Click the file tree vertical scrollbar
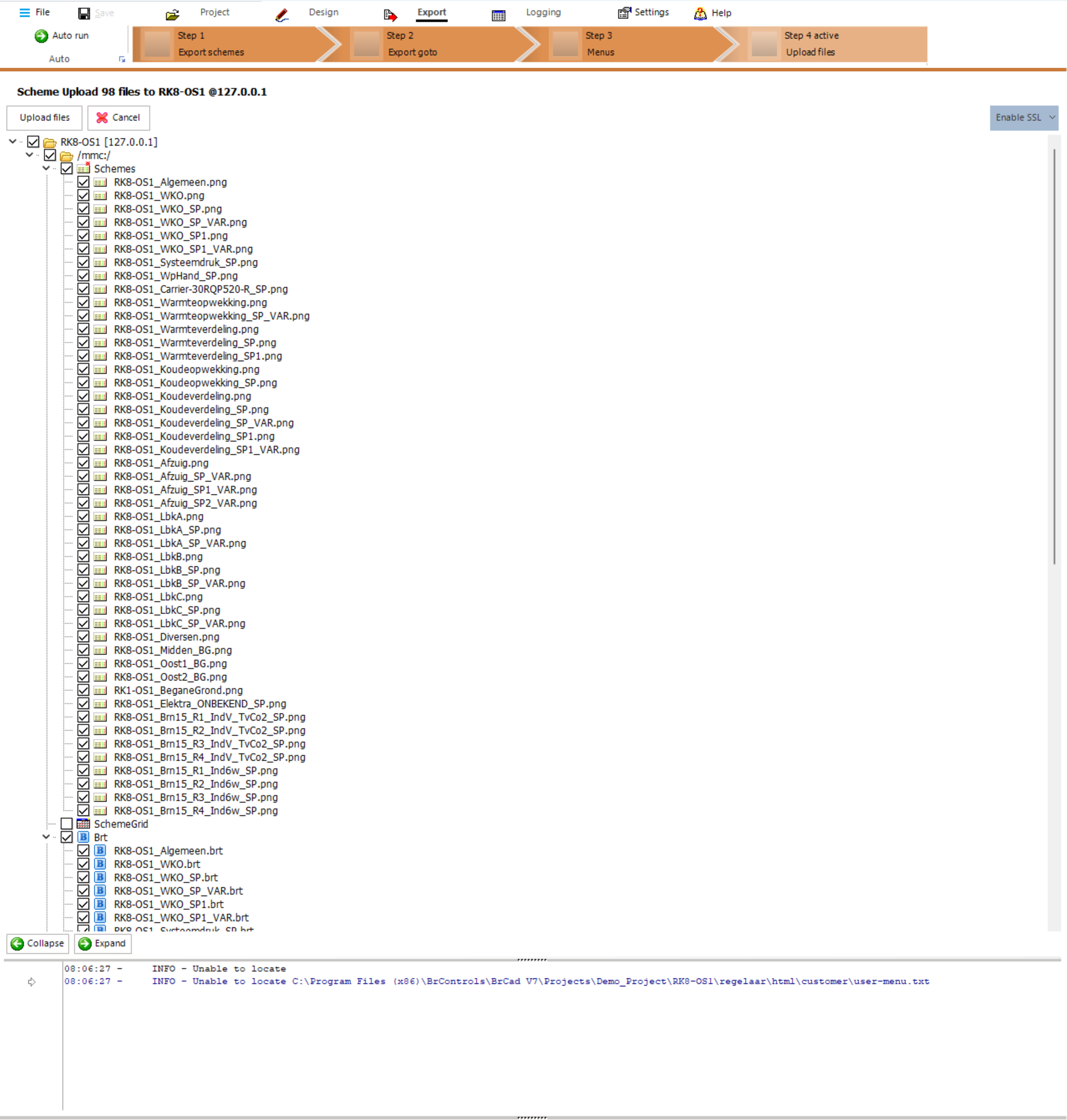The width and height of the screenshot is (1067, 1120). [1054, 356]
